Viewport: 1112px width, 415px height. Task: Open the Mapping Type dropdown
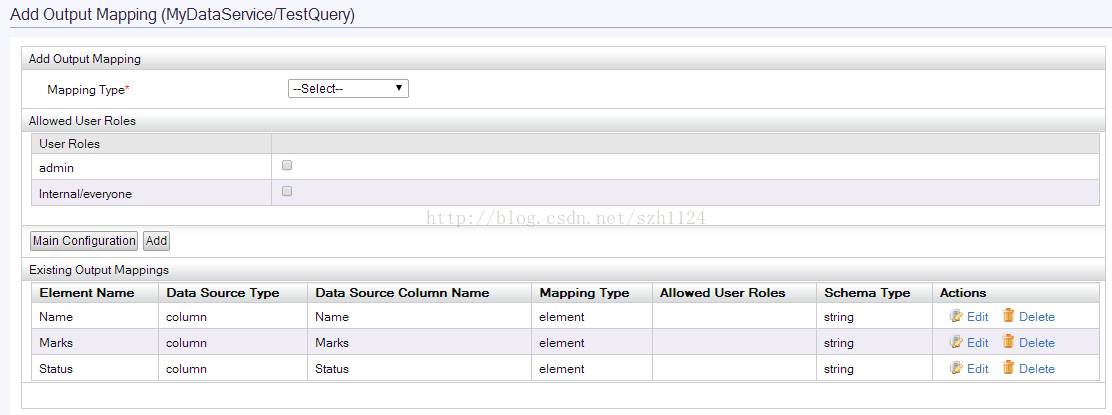coord(348,89)
